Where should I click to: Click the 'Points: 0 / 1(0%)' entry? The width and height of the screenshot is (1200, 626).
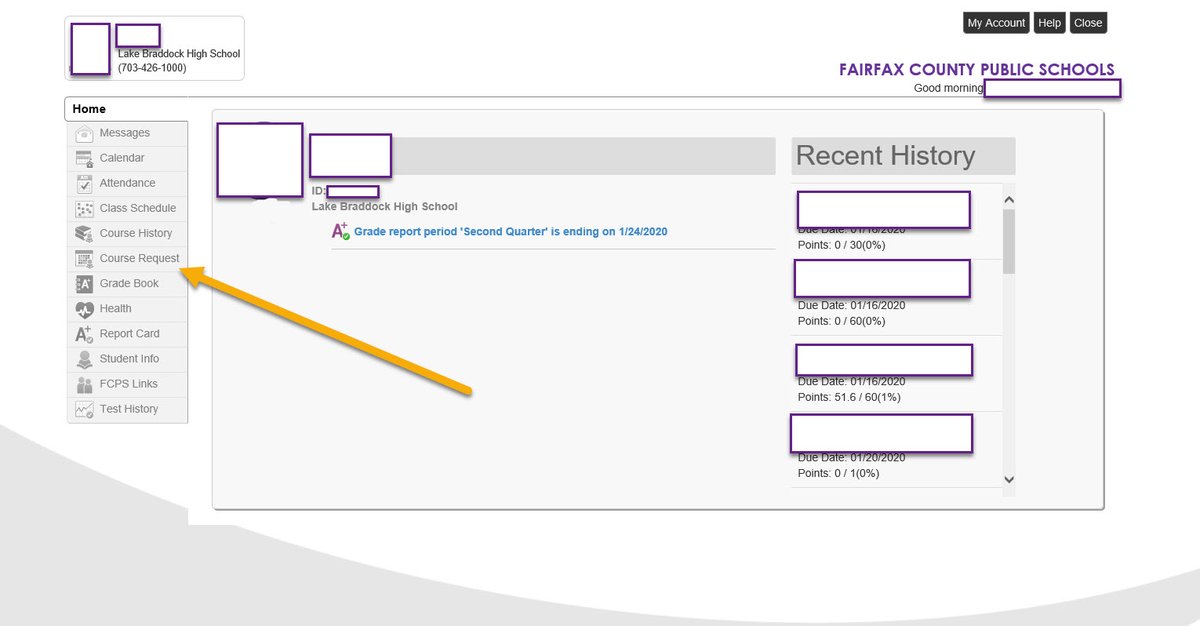(x=838, y=473)
